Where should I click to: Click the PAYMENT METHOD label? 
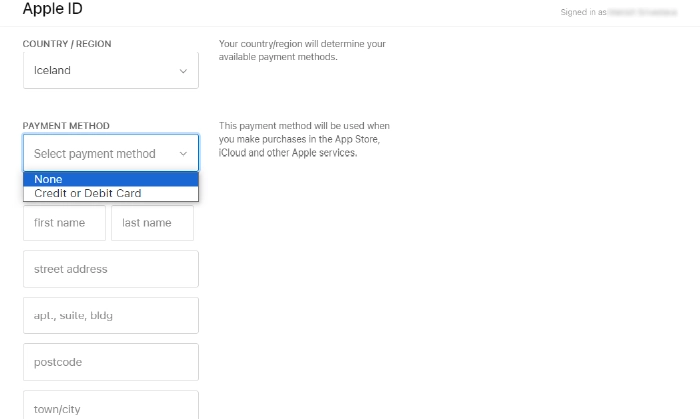click(66, 126)
